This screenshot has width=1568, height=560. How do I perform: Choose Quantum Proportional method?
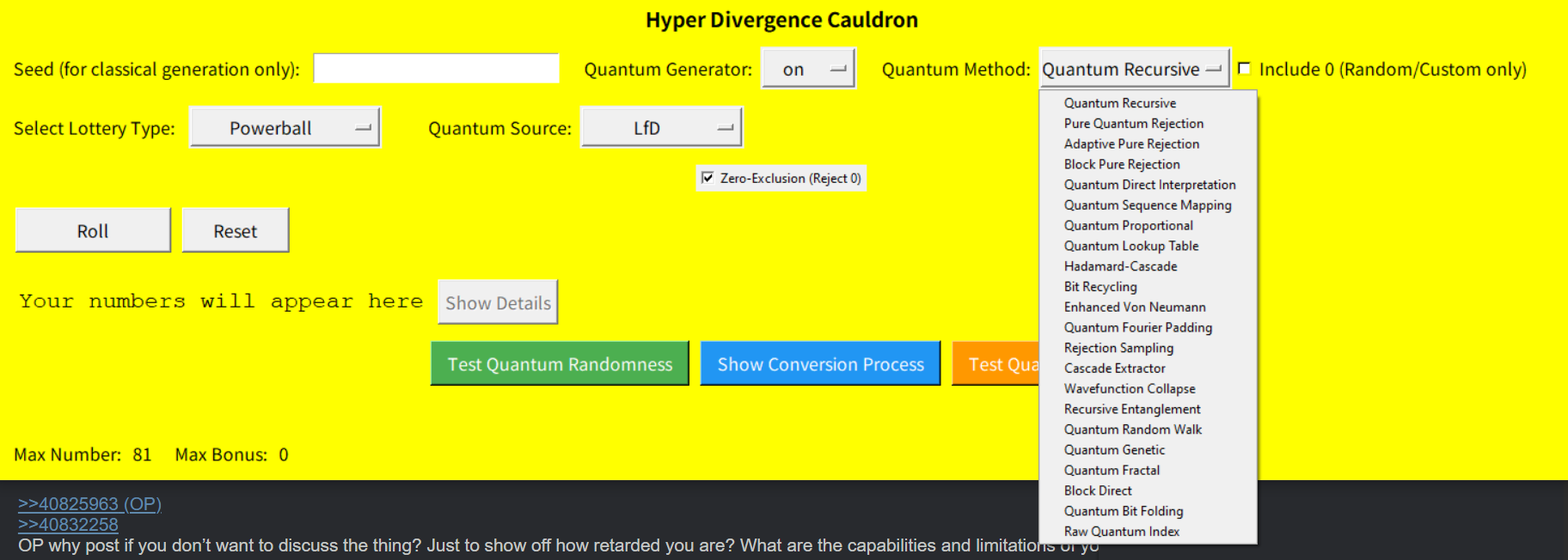click(x=1148, y=226)
